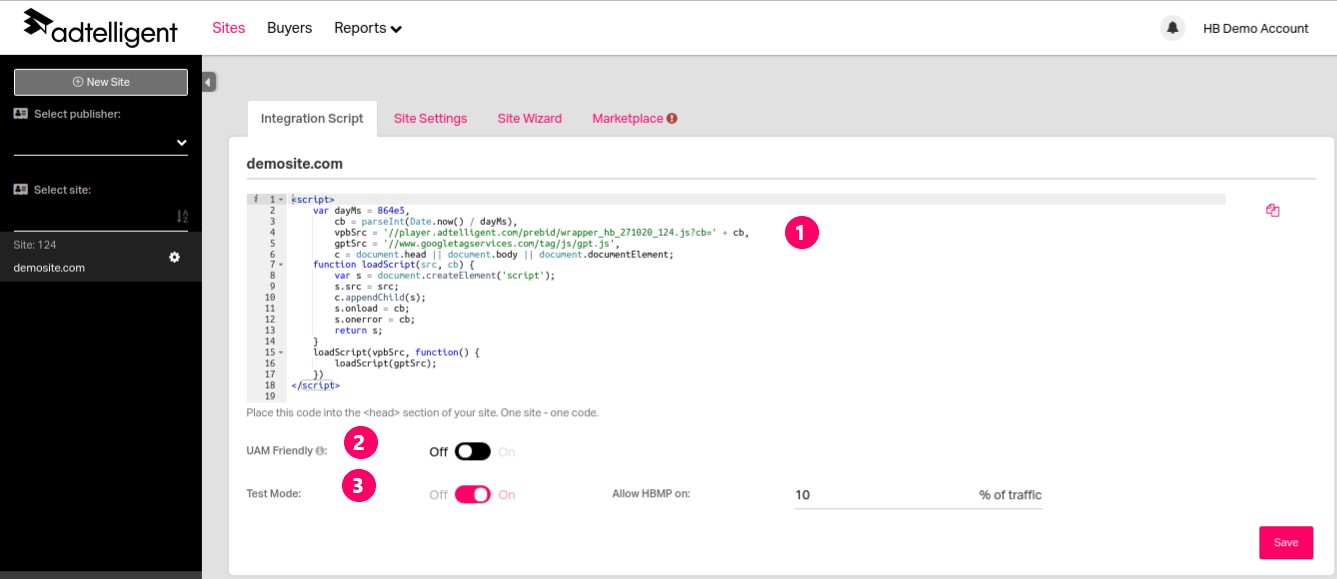Go to Sites in top navigation

pos(228,28)
